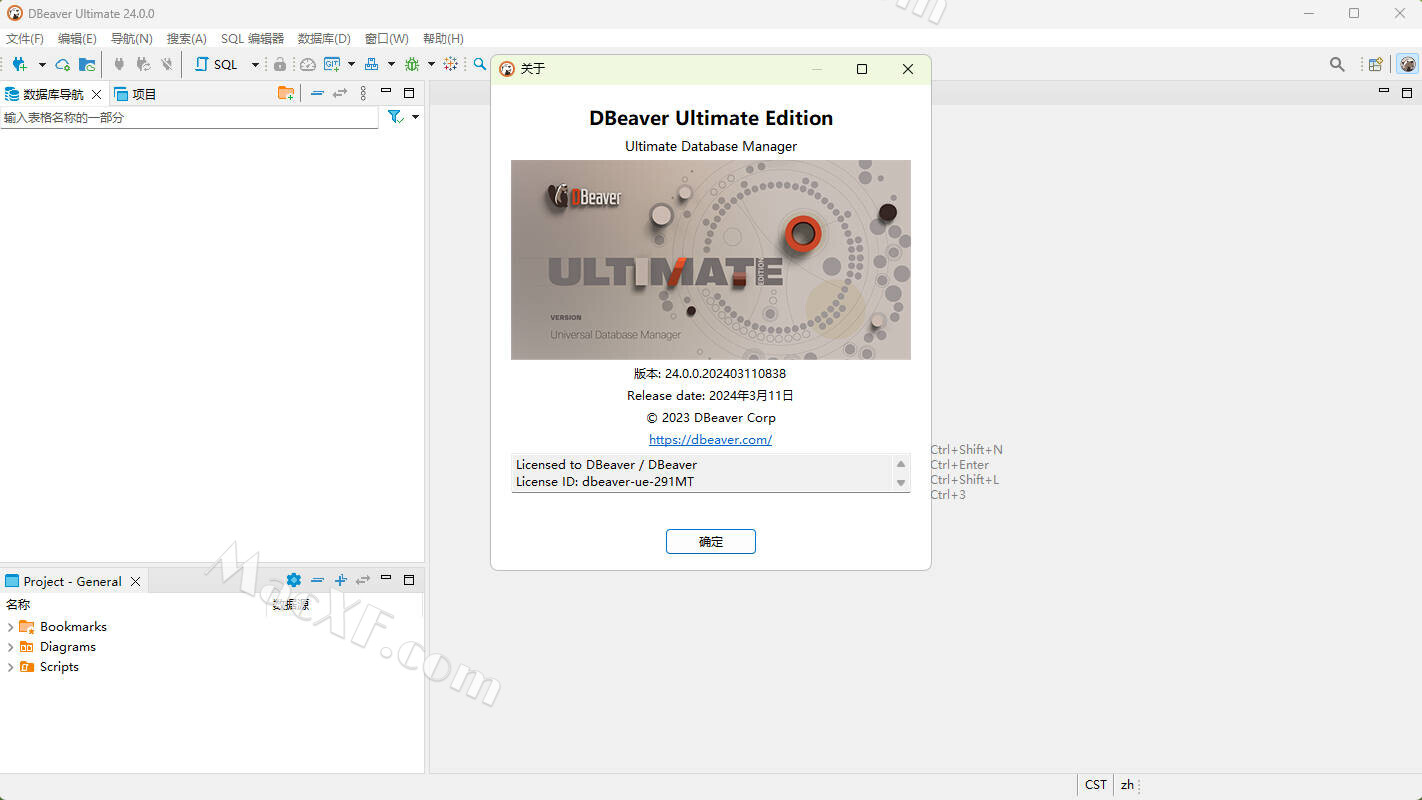The width and height of the screenshot is (1422, 800).
Task: Click the reconnect plug icon with arrows
Action: [143, 64]
